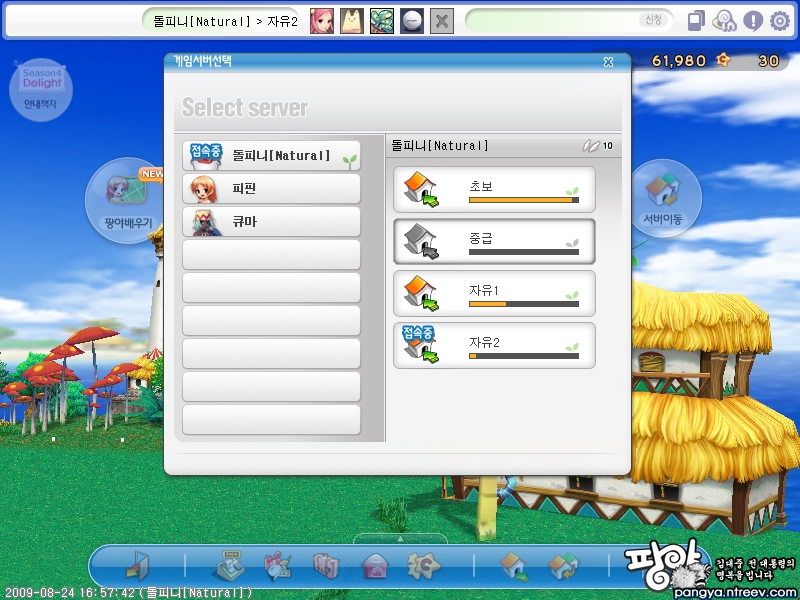Viewport: 800px width, 600px height.
Task: Click the 서버이동 server move bubble
Action: point(663,198)
